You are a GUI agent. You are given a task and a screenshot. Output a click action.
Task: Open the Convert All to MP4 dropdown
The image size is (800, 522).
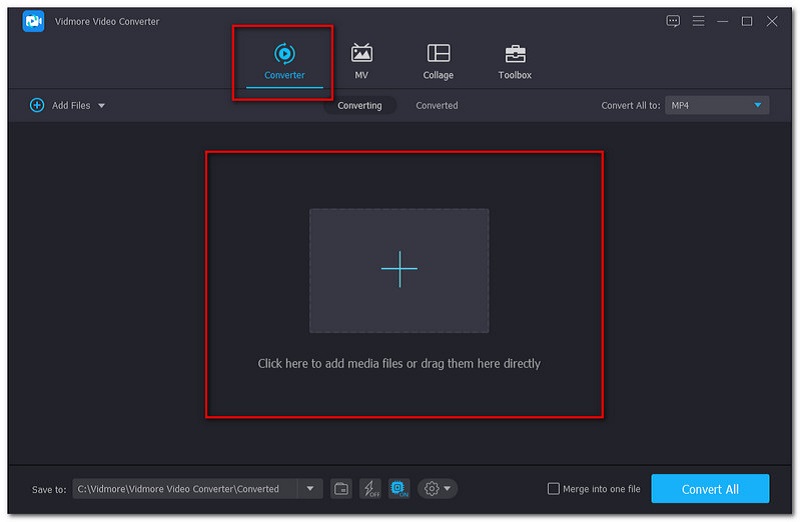pyautogui.click(x=717, y=105)
